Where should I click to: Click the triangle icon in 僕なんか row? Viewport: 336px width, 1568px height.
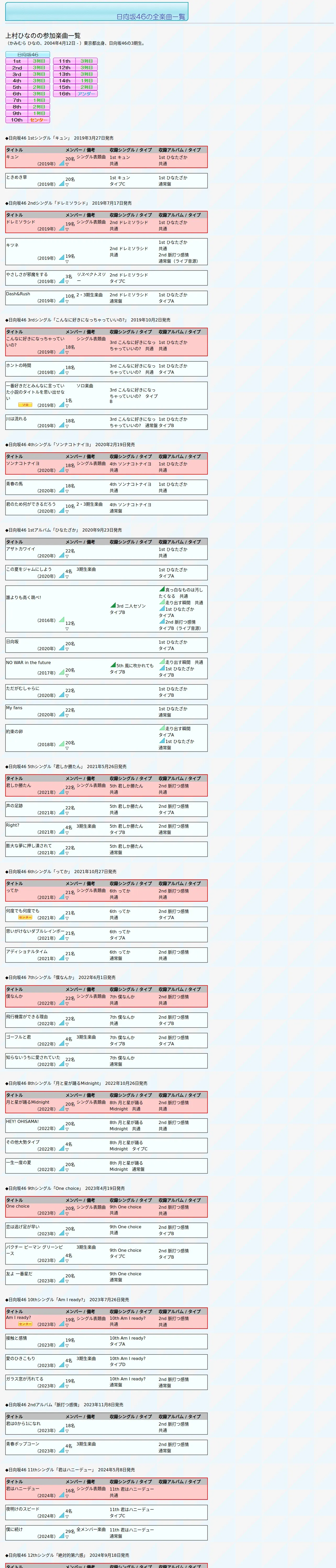pos(61,1002)
